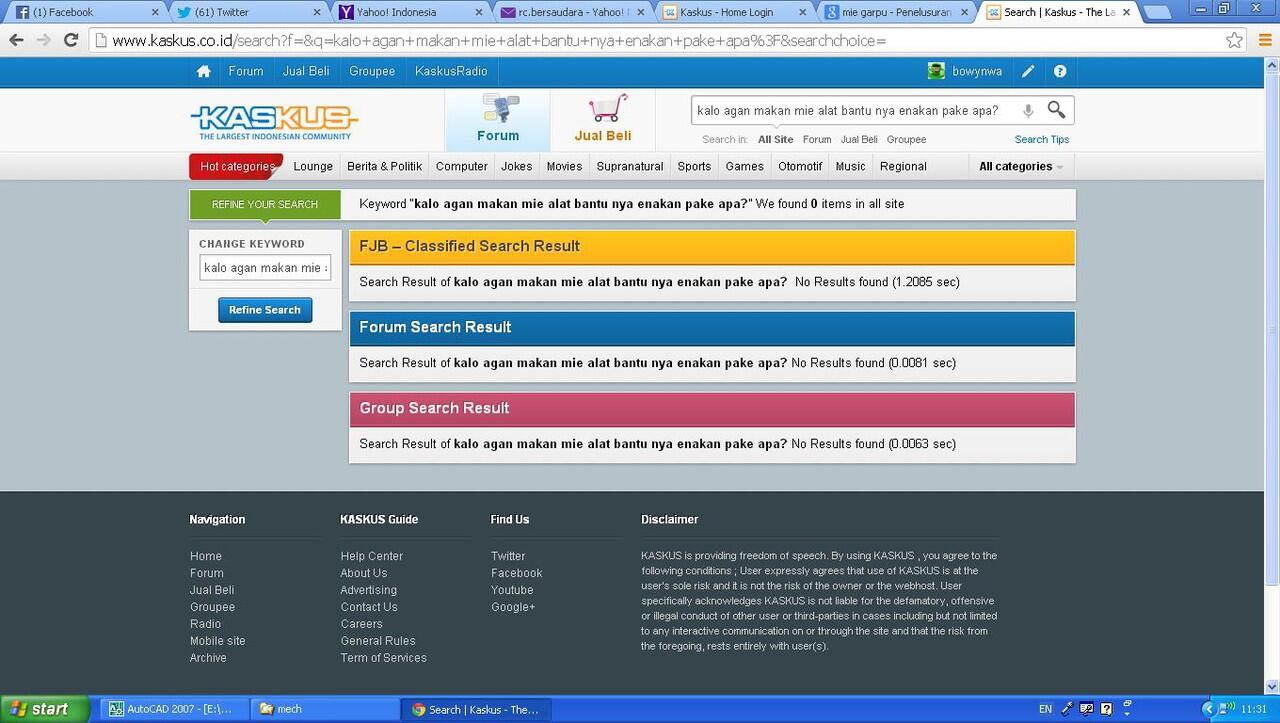Switch to the mie garpu - Penelusuran tab
Screen dimensions: 1280x723
(x=894, y=13)
